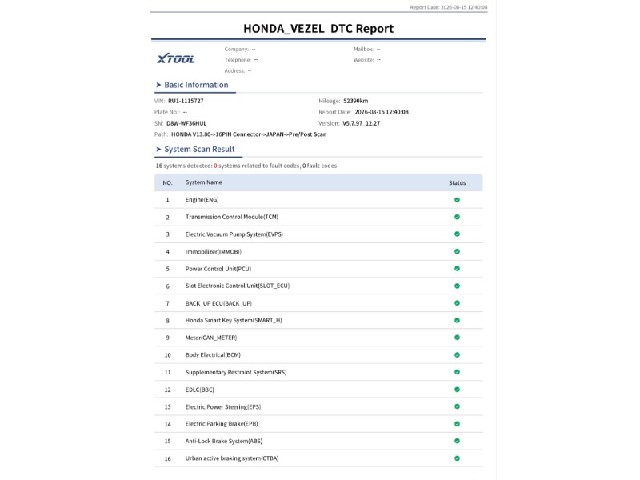640x480 pixels.
Task: Click status icon for Power Control Unit row
Action: click(457, 269)
